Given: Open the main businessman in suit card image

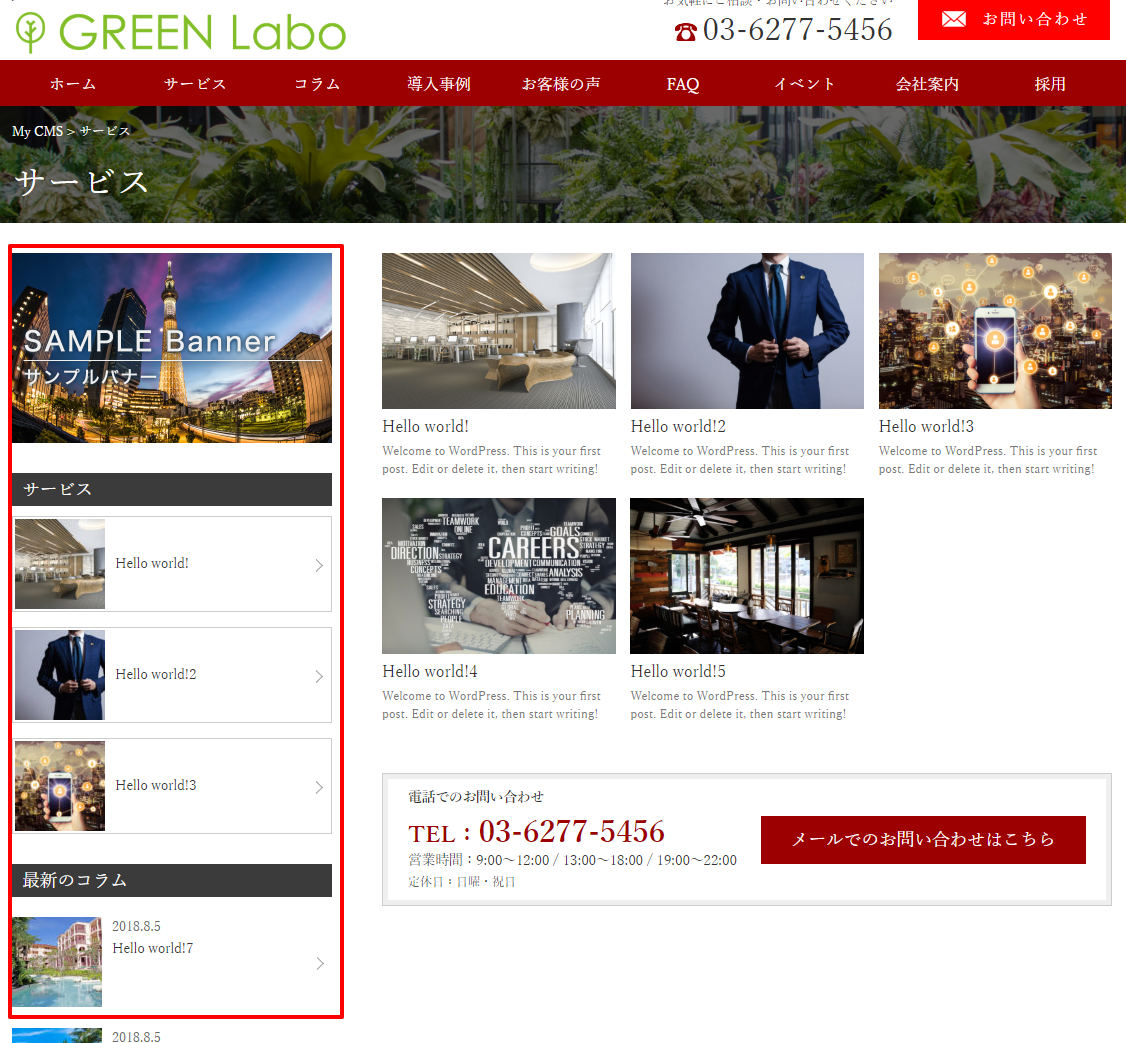Looking at the screenshot, I should pos(747,330).
